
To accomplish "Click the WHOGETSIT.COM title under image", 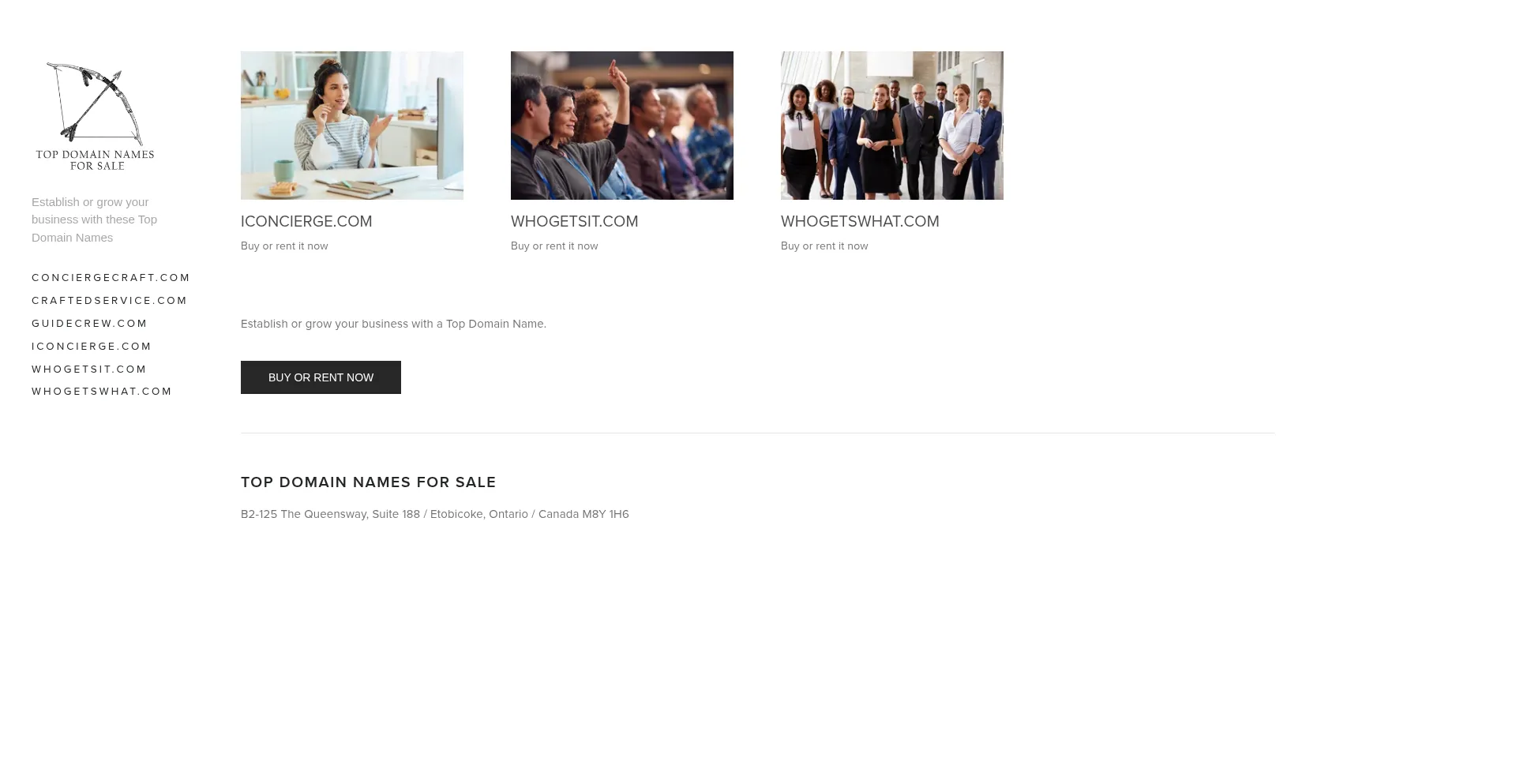I will pyautogui.click(x=575, y=222).
